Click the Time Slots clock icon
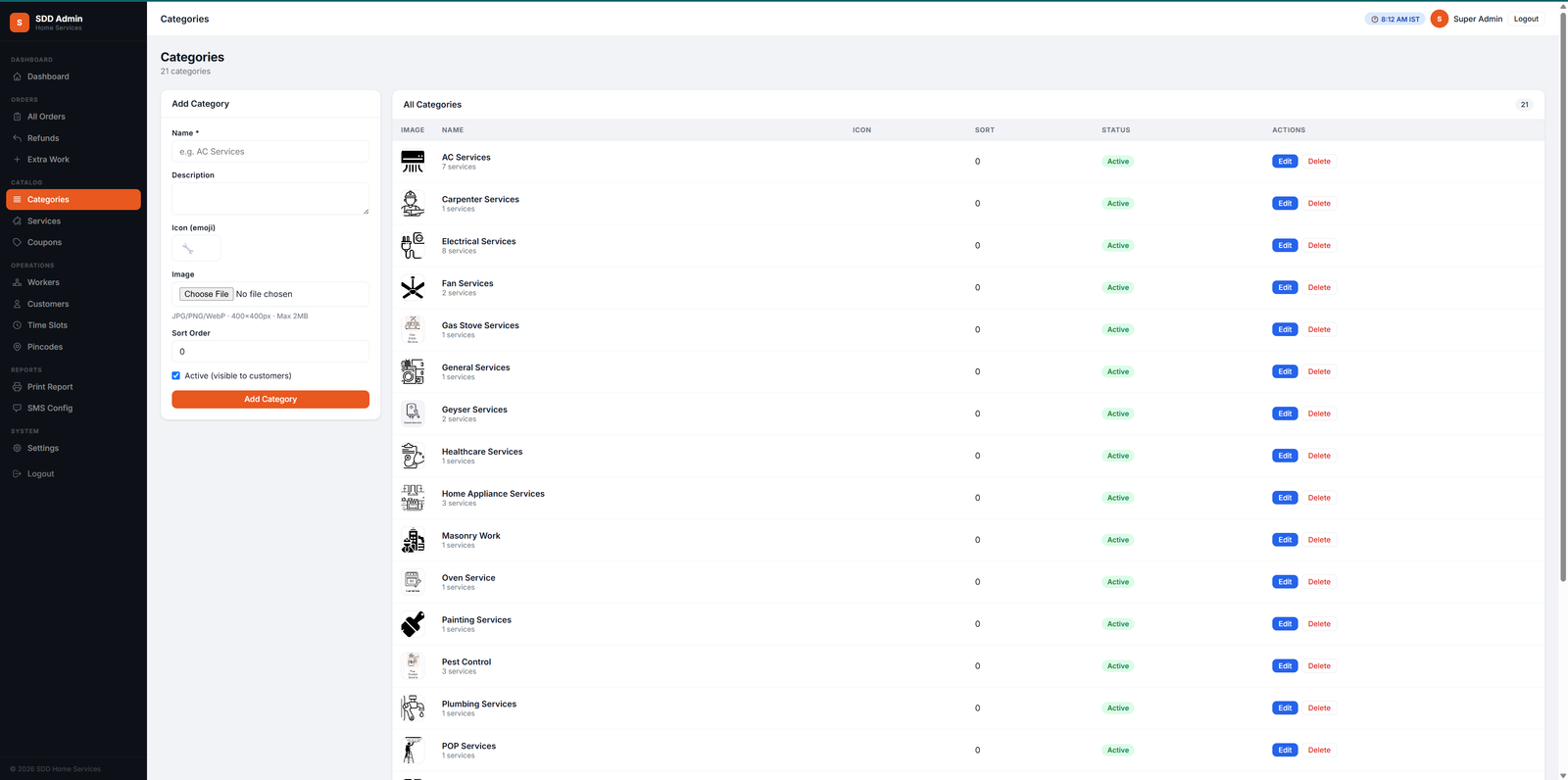The height and width of the screenshot is (780, 1568). pyautogui.click(x=17, y=325)
